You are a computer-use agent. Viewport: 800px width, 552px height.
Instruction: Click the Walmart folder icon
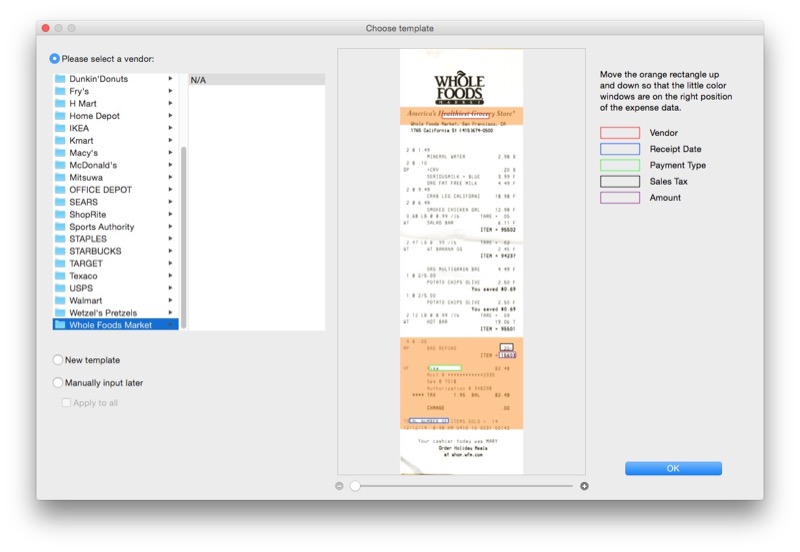[60, 300]
